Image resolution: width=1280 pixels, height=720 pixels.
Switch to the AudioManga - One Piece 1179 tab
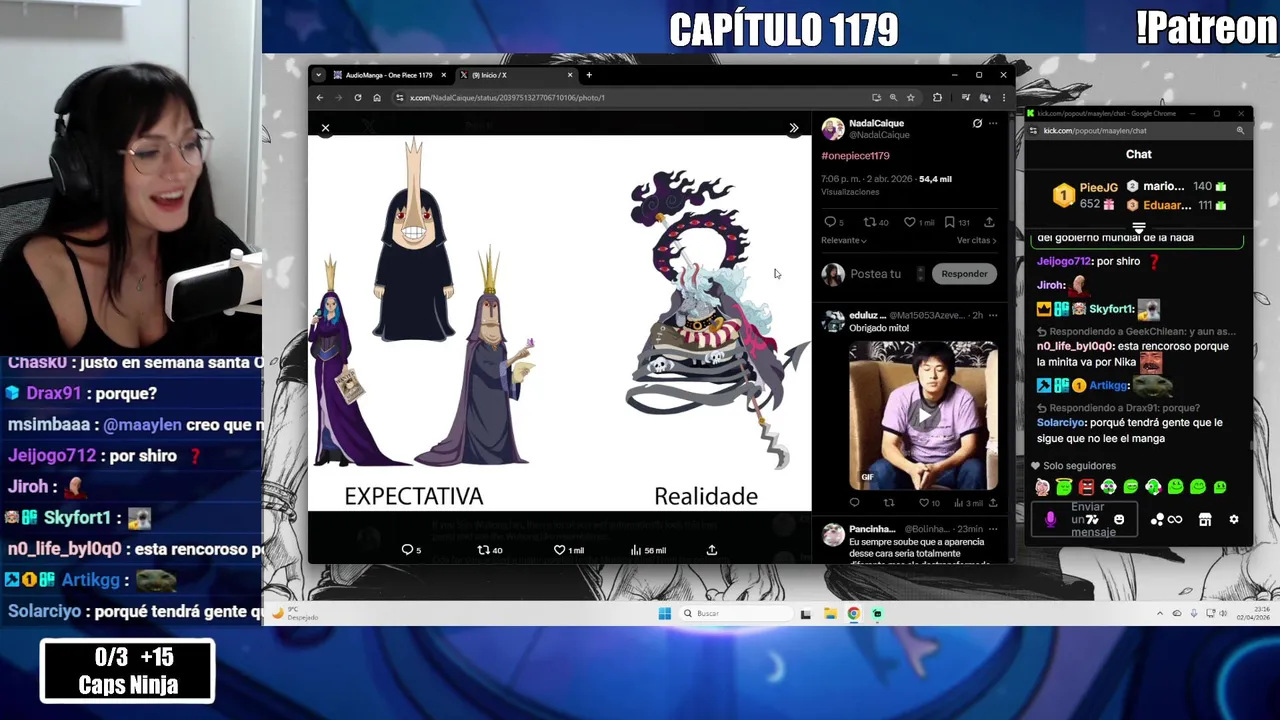click(x=388, y=75)
